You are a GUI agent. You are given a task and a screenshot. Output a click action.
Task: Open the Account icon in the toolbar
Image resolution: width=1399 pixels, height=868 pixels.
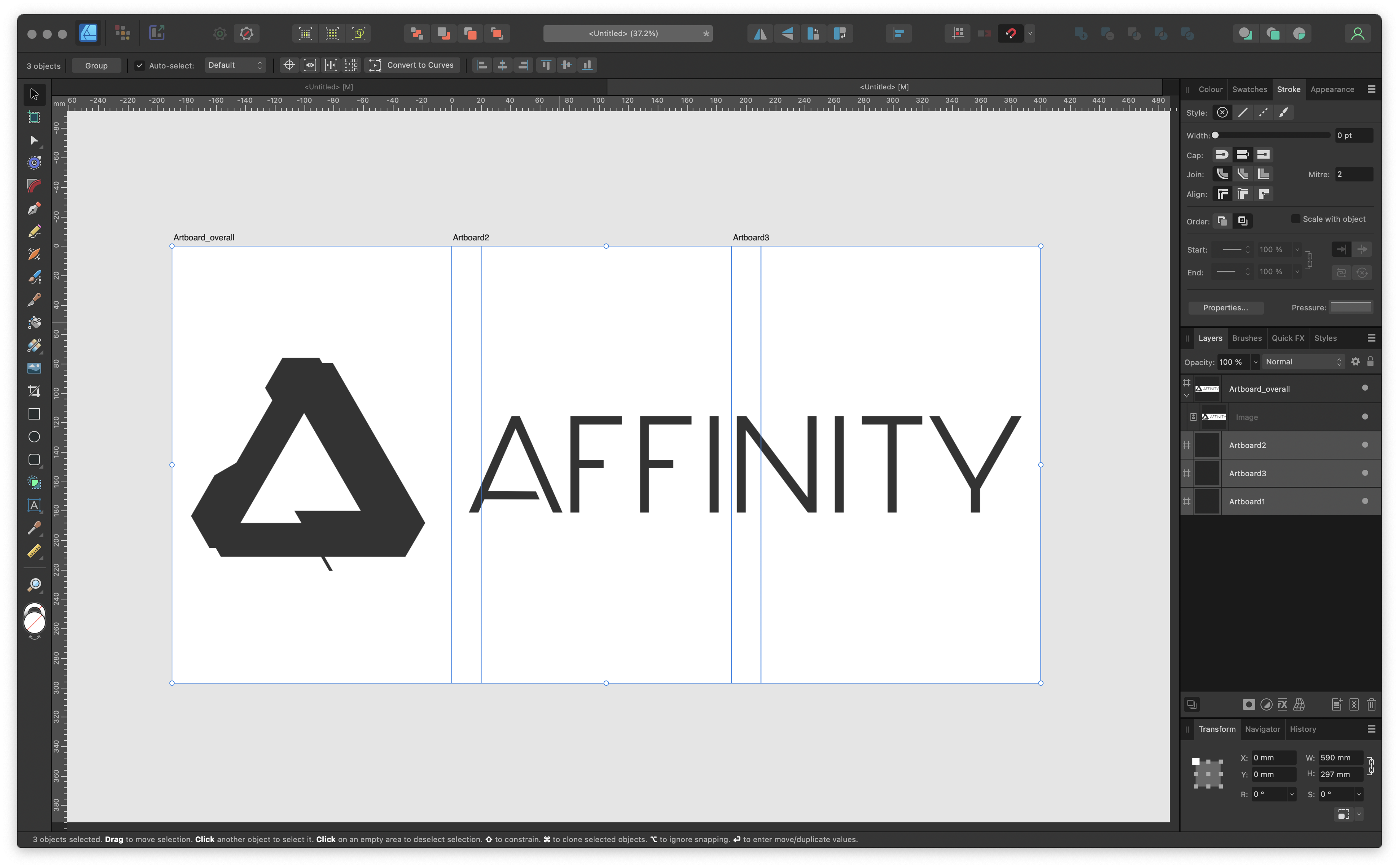(1357, 34)
